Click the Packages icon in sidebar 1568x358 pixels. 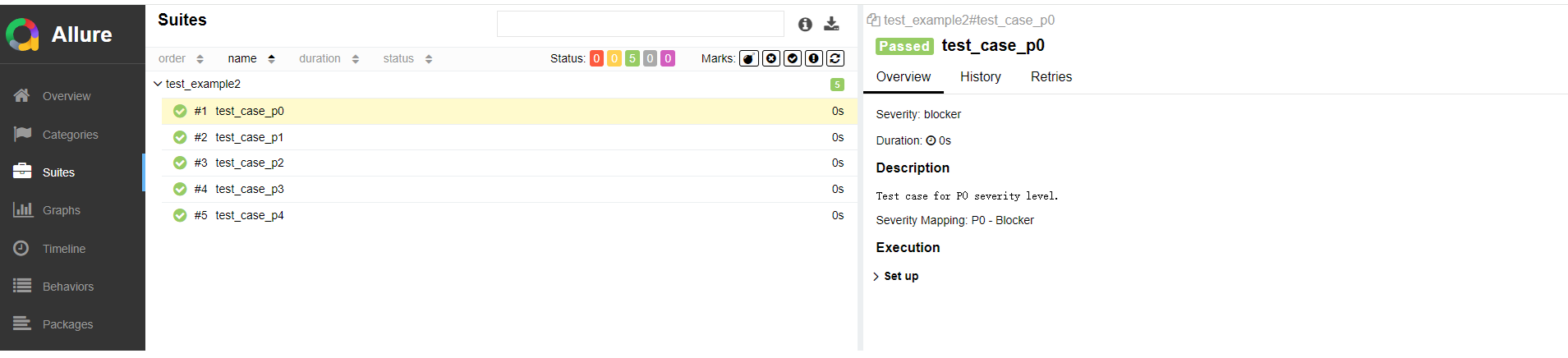(x=22, y=324)
